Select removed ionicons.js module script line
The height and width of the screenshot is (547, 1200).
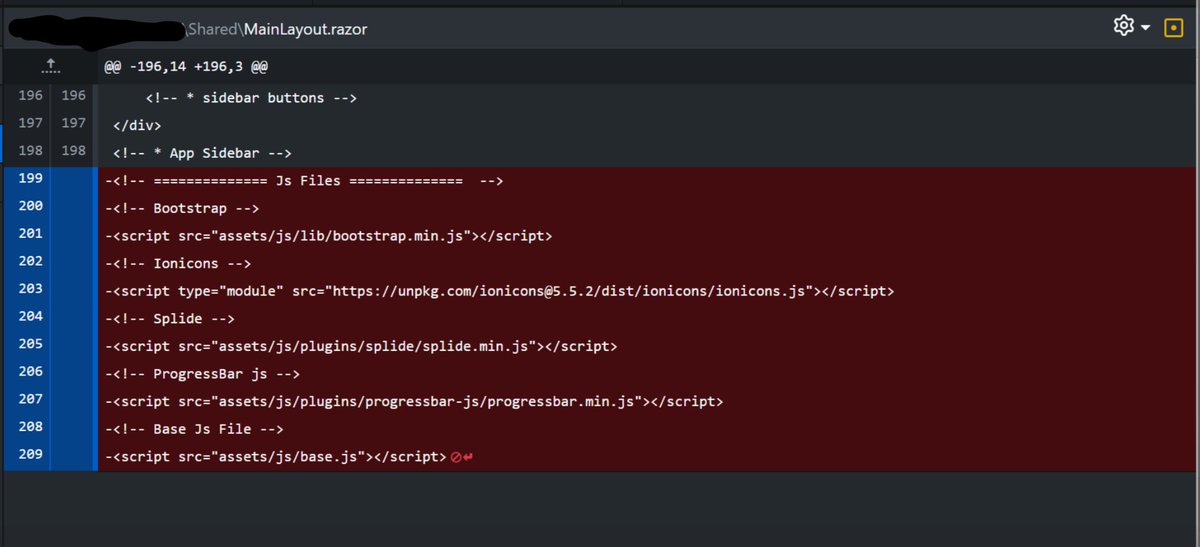(x=499, y=291)
